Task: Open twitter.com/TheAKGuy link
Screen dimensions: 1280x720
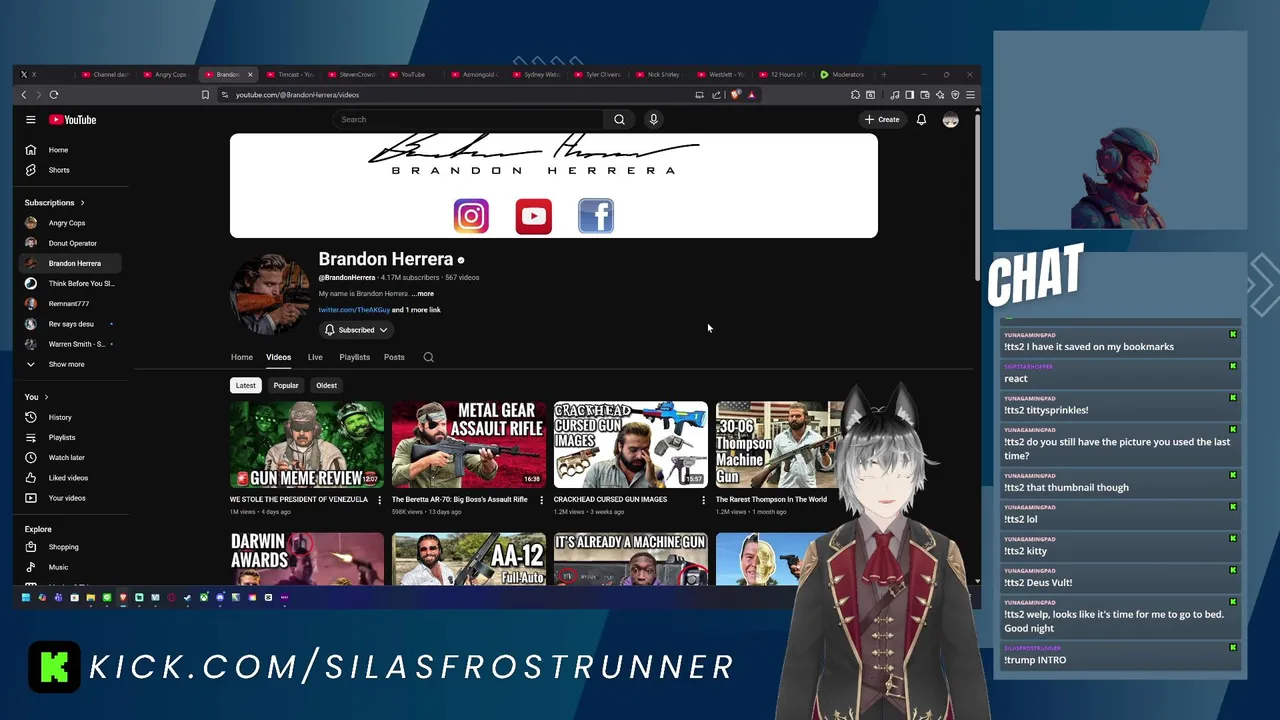Action: (354, 310)
